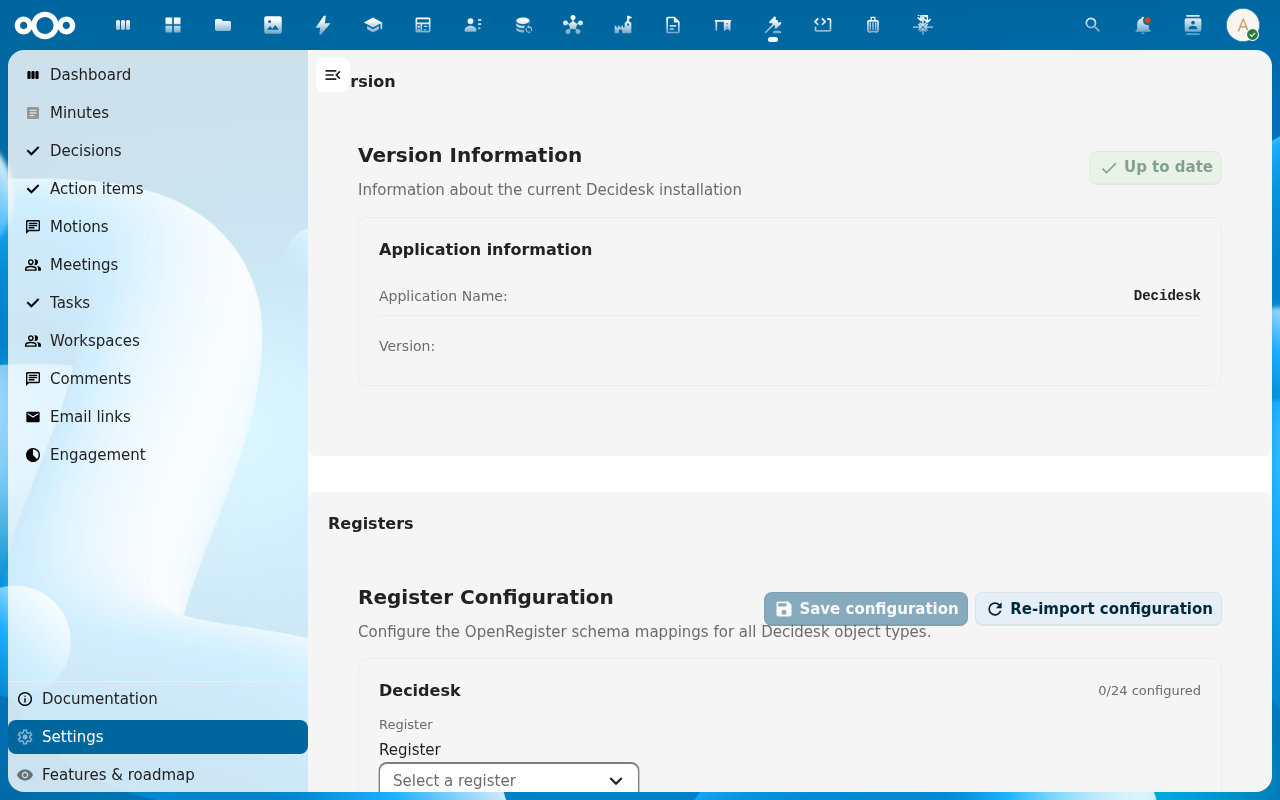Open the Activity lightning bolt app
The width and height of the screenshot is (1280, 800).
click(x=323, y=25)
